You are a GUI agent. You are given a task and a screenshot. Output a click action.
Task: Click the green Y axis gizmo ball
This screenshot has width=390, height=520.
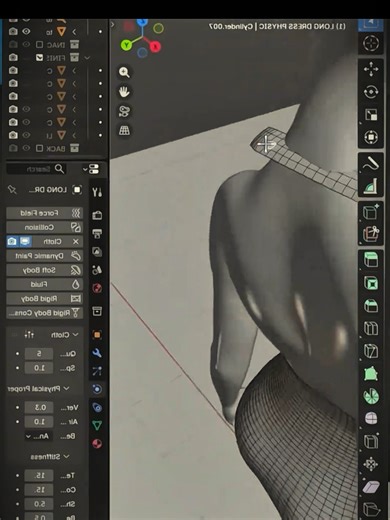point(126,45)
